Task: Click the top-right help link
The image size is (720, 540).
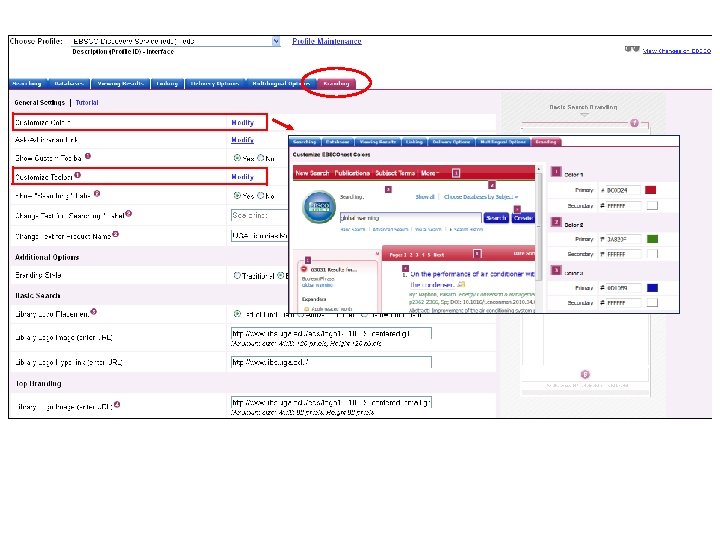Action: coord(676,51)
